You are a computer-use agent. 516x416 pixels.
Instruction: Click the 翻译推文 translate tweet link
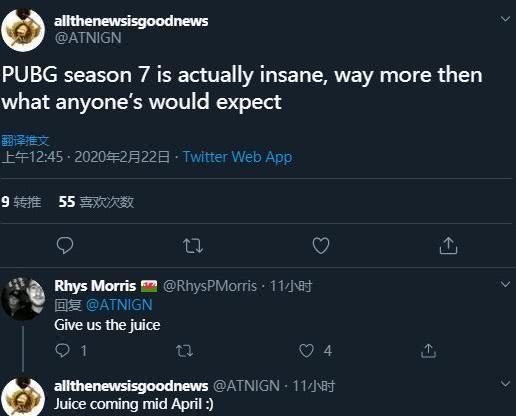click(x=25, y=141)
